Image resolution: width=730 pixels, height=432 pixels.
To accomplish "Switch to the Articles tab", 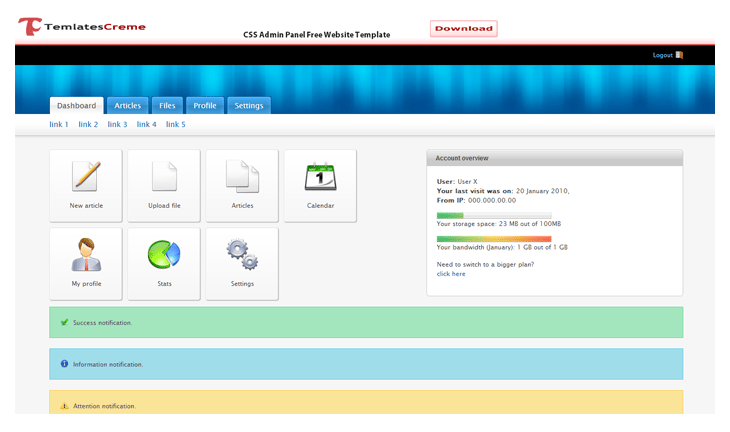I will [x=128, y=106].
